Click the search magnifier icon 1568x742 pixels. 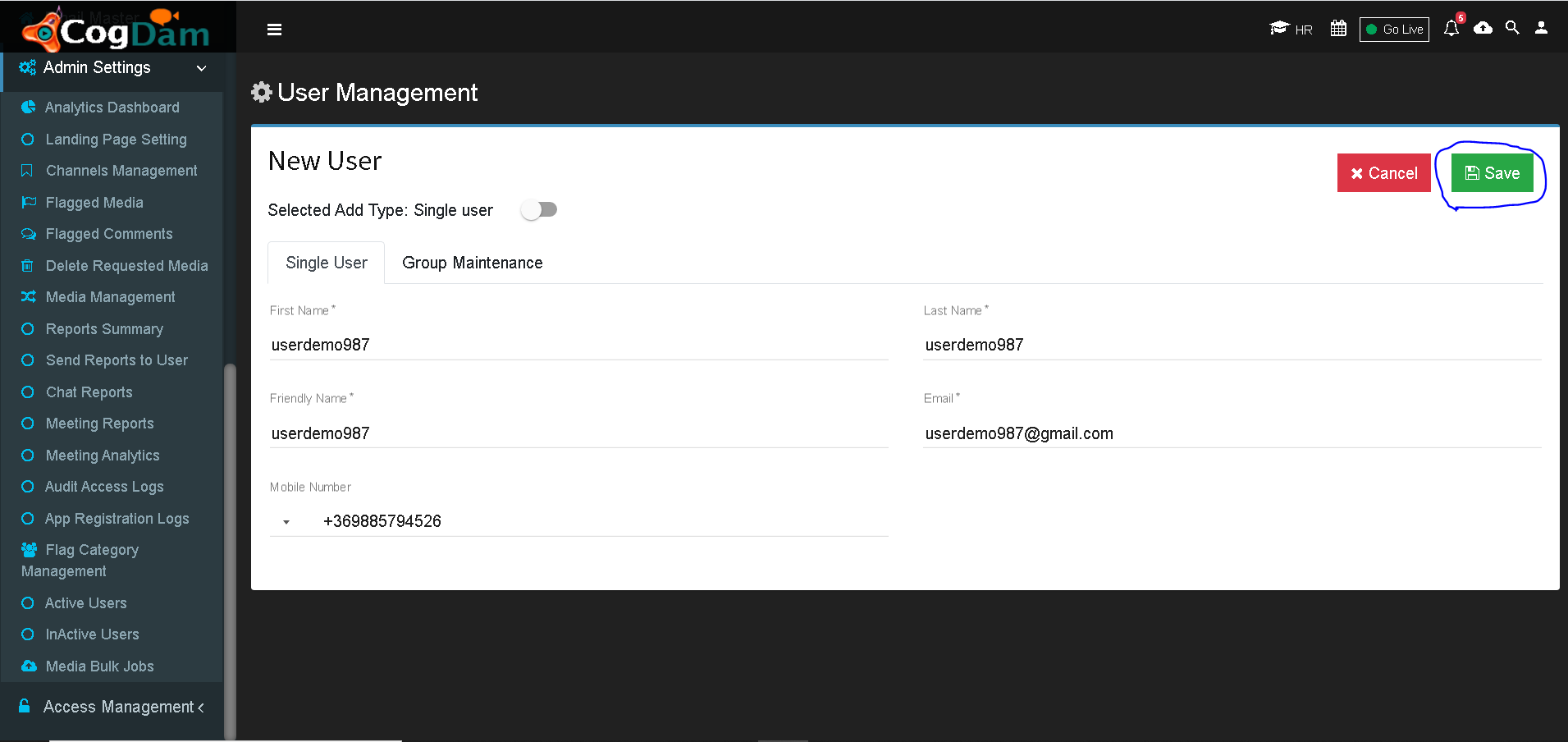tap(1512, 28)
